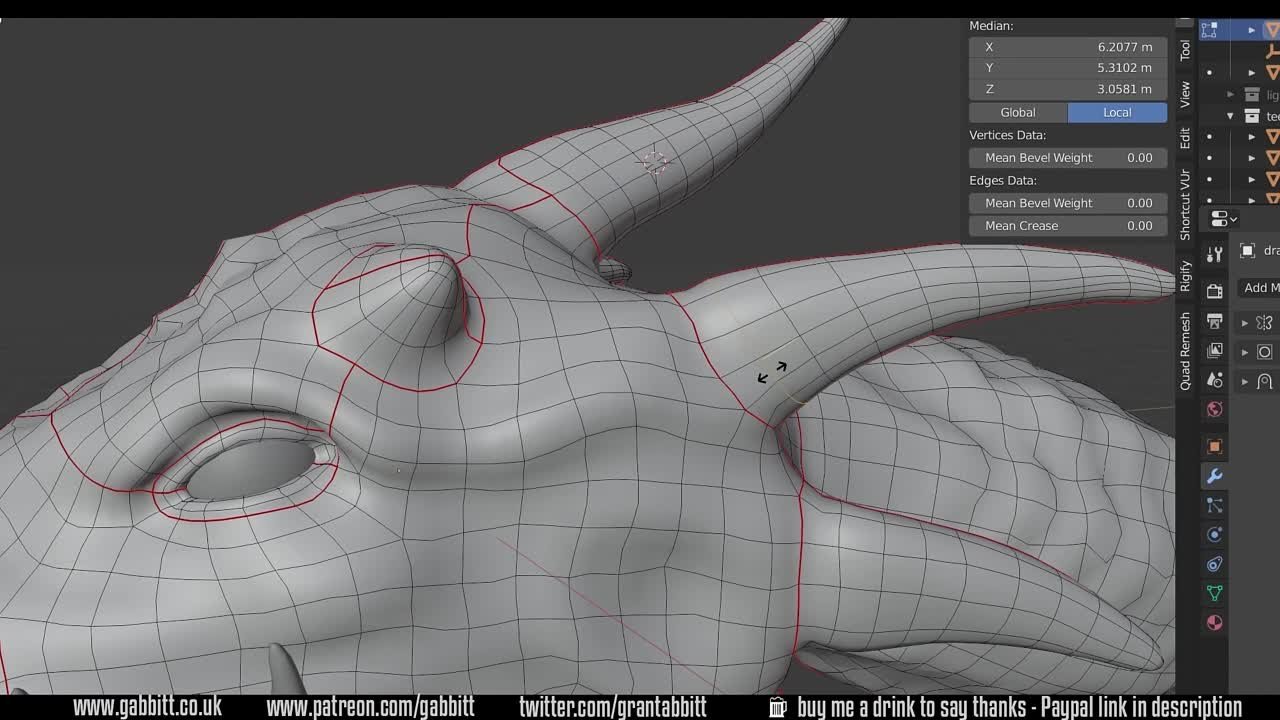Open the Render Properties camera icon
The width and height of the screenshot is (1280, 720).
pyautogui.click(x=1214, y=292)
